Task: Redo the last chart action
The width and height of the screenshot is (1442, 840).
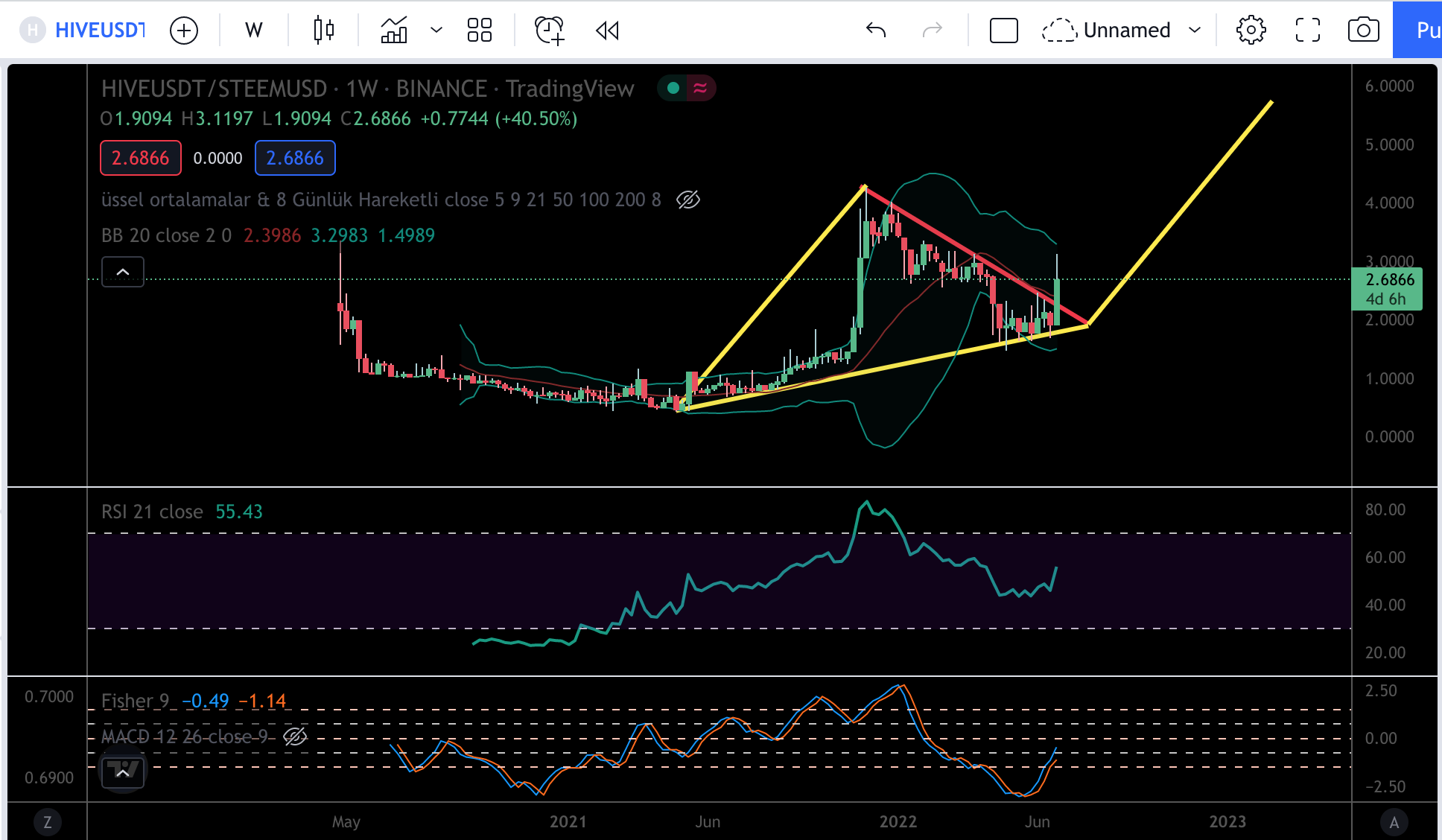Action: 933,31
